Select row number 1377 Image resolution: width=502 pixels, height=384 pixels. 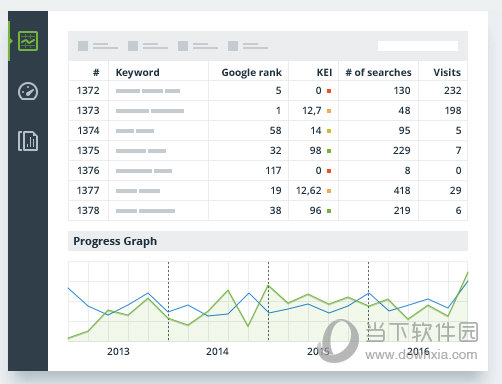[88, 190]
